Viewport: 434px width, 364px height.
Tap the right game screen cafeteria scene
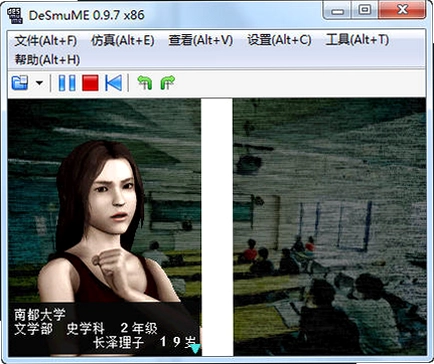click(329, 227)
